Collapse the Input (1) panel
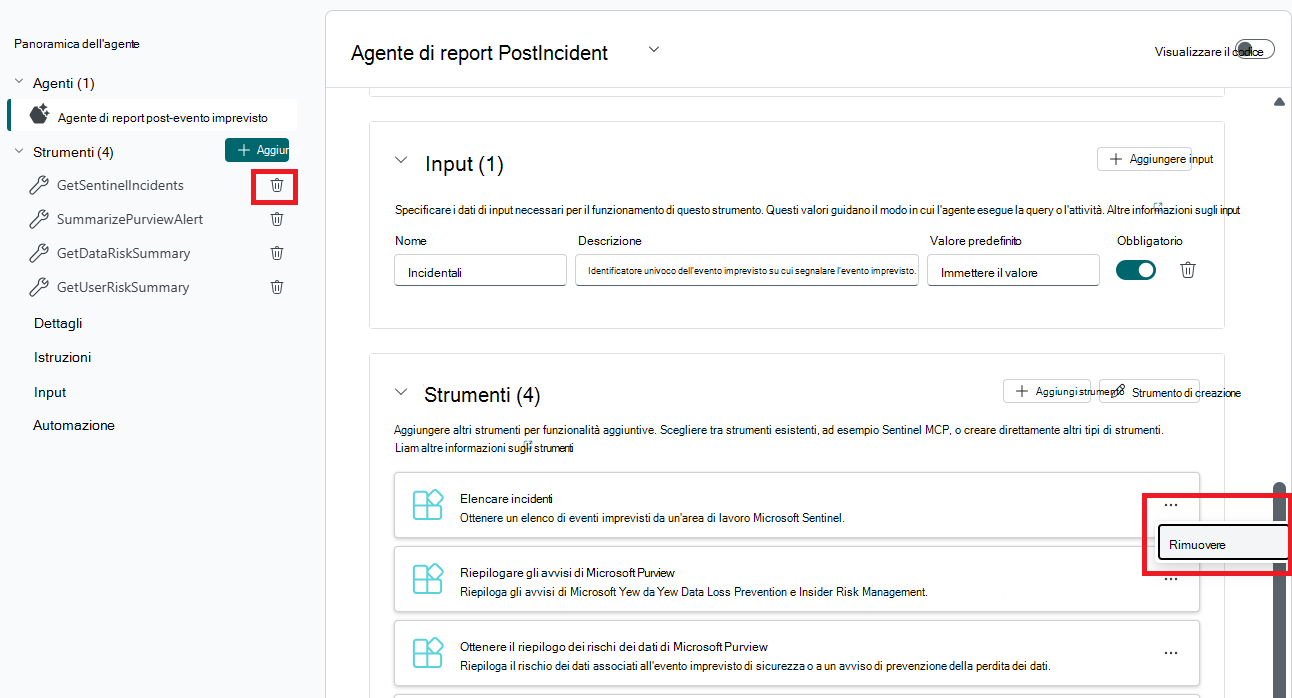 click(x=401, y=160)
